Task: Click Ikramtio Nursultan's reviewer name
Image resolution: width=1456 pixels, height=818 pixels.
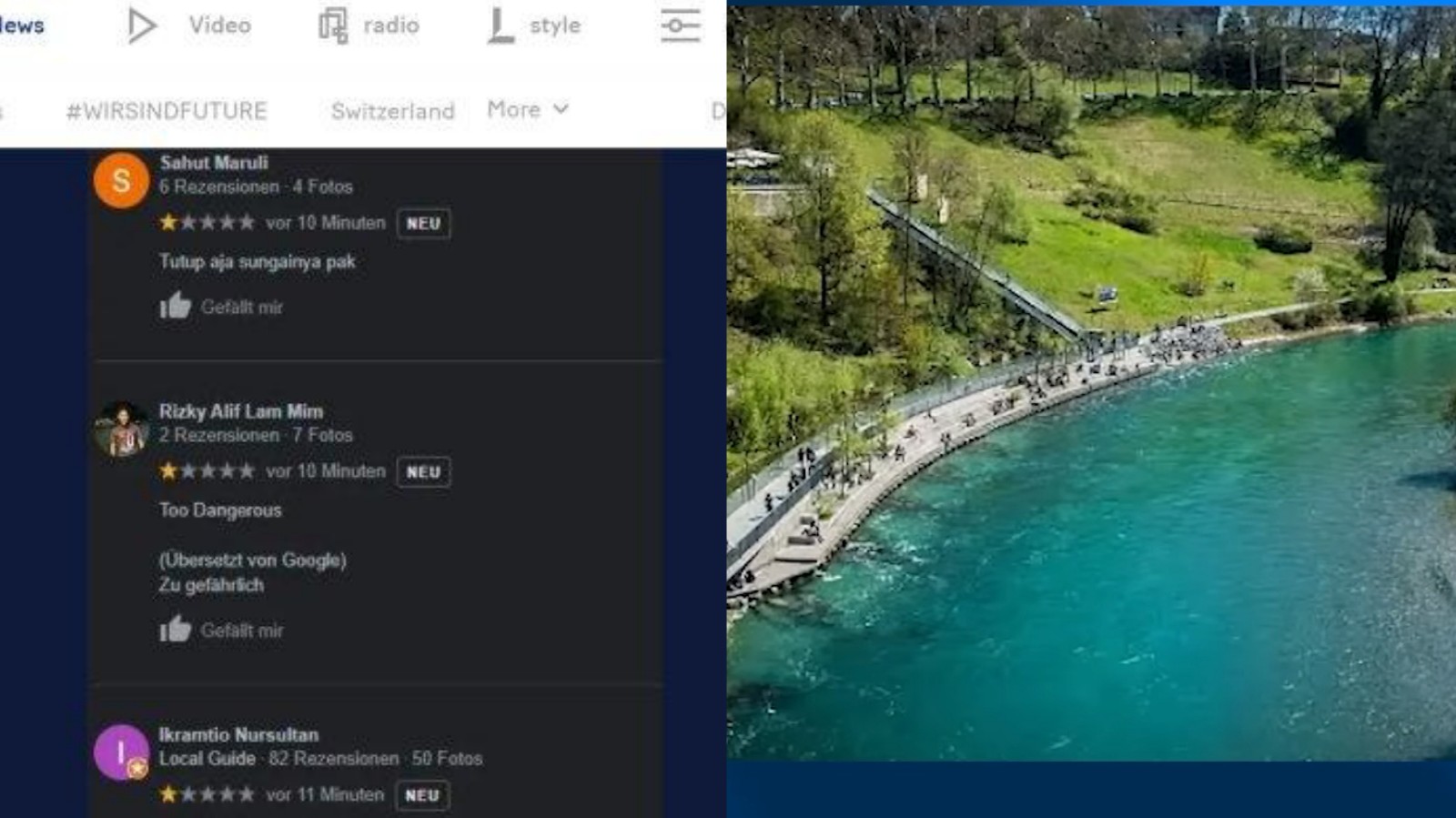Action: pyautogui.click(x=238, y=734)
